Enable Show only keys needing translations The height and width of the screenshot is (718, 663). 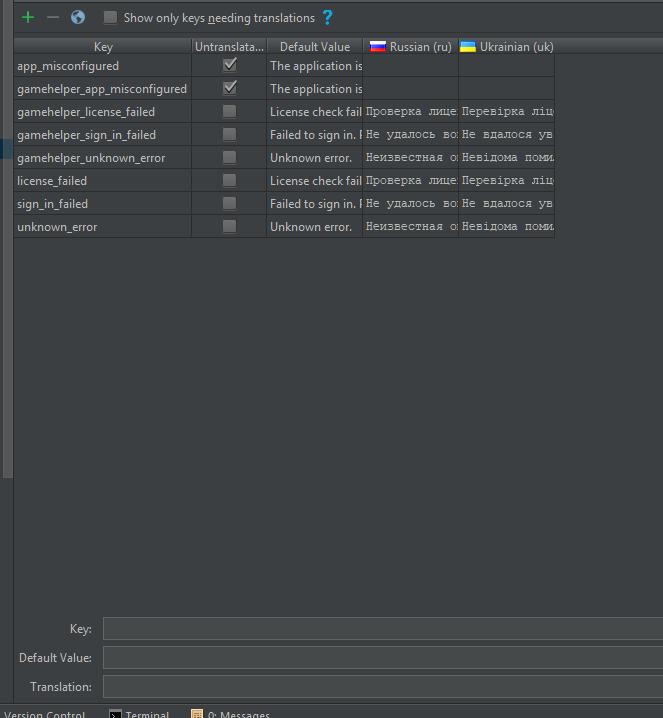point(110,18)
